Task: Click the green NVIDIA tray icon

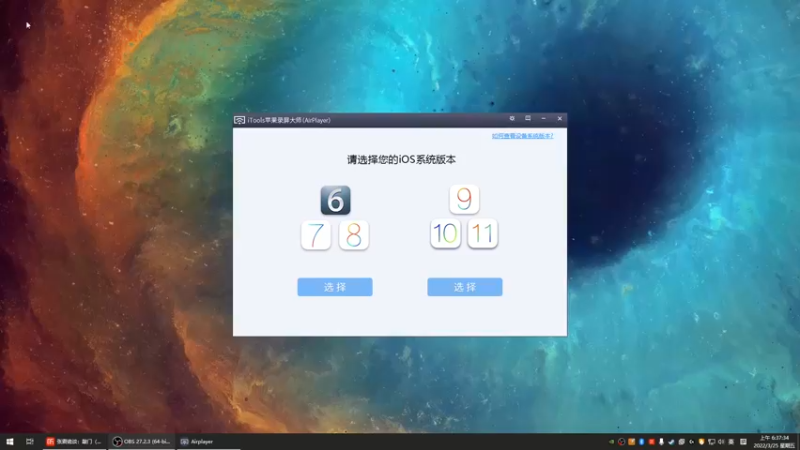Action: click(x=611, y=442)
